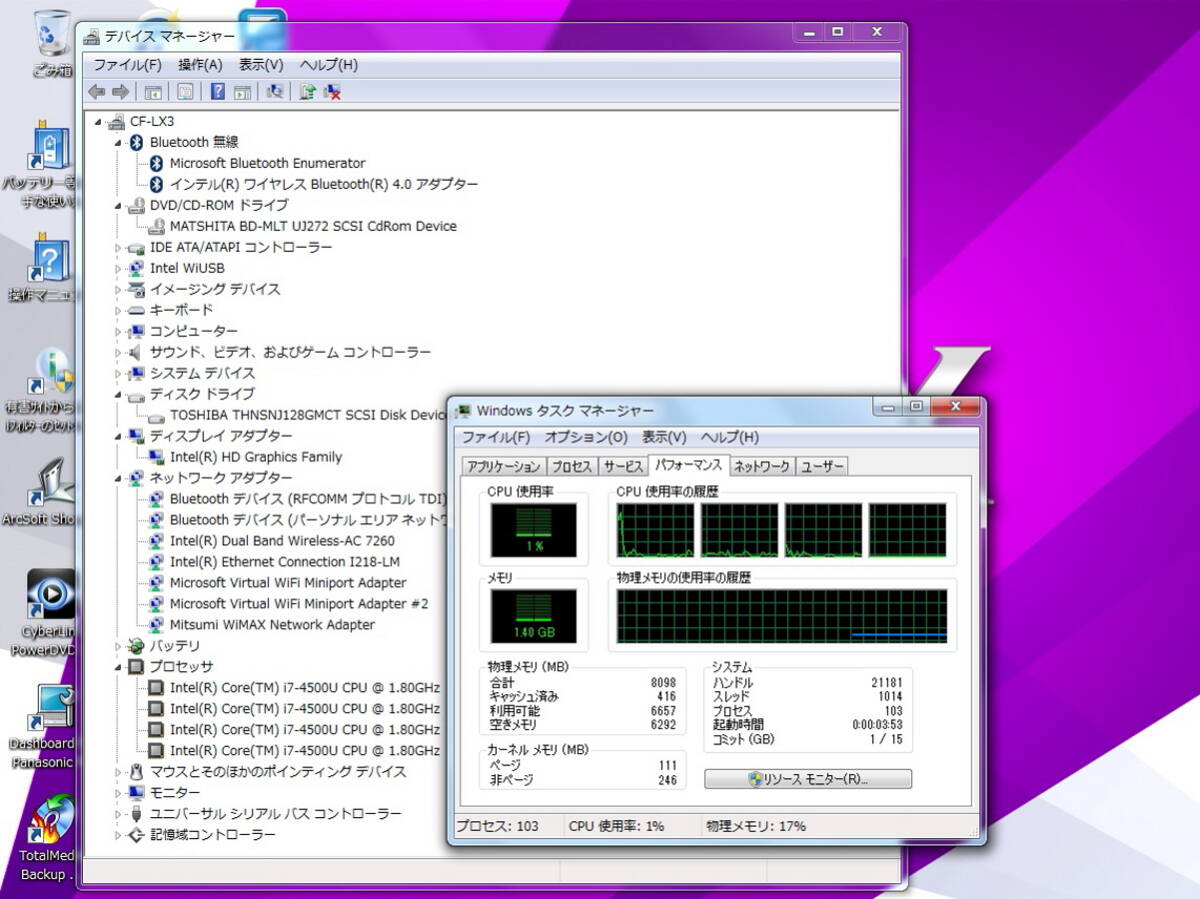This screenshot has width=1200, height=899.
Task: Expand the バッテリ device category
Action: click(118, 646)
